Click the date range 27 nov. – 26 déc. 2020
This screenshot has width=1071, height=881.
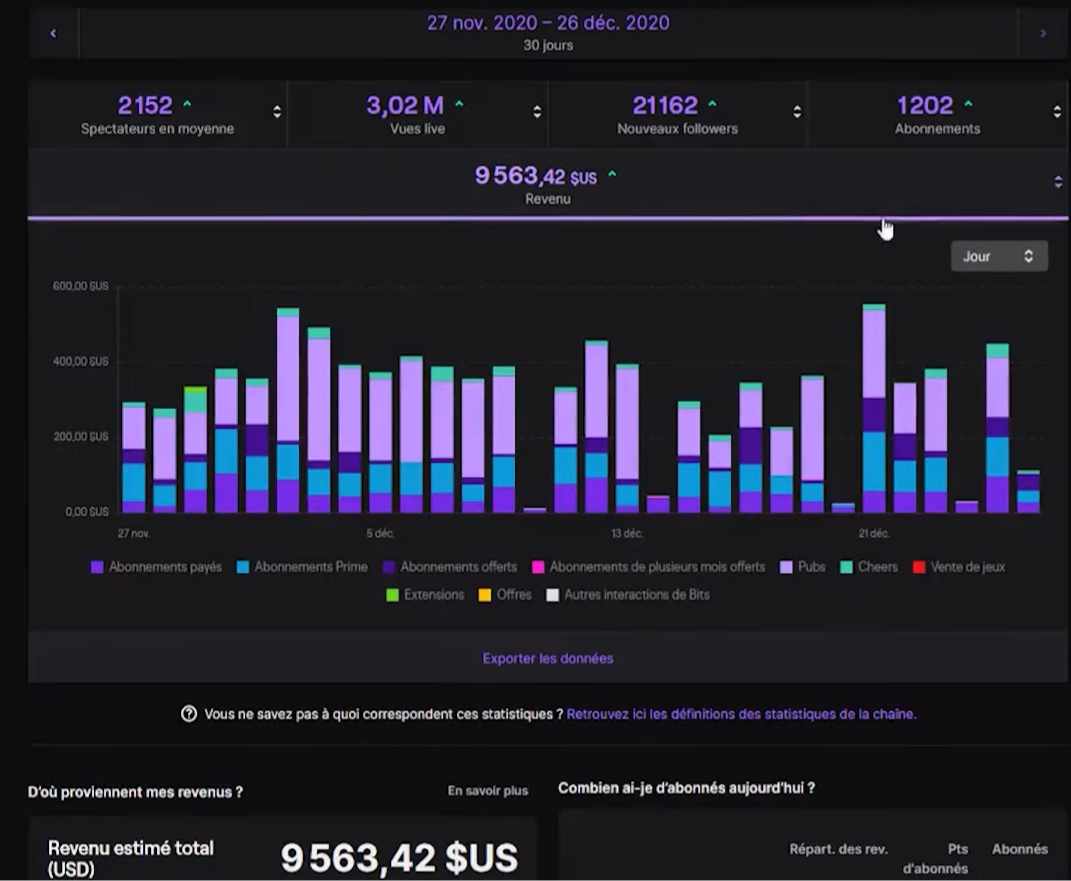(548, 23)
